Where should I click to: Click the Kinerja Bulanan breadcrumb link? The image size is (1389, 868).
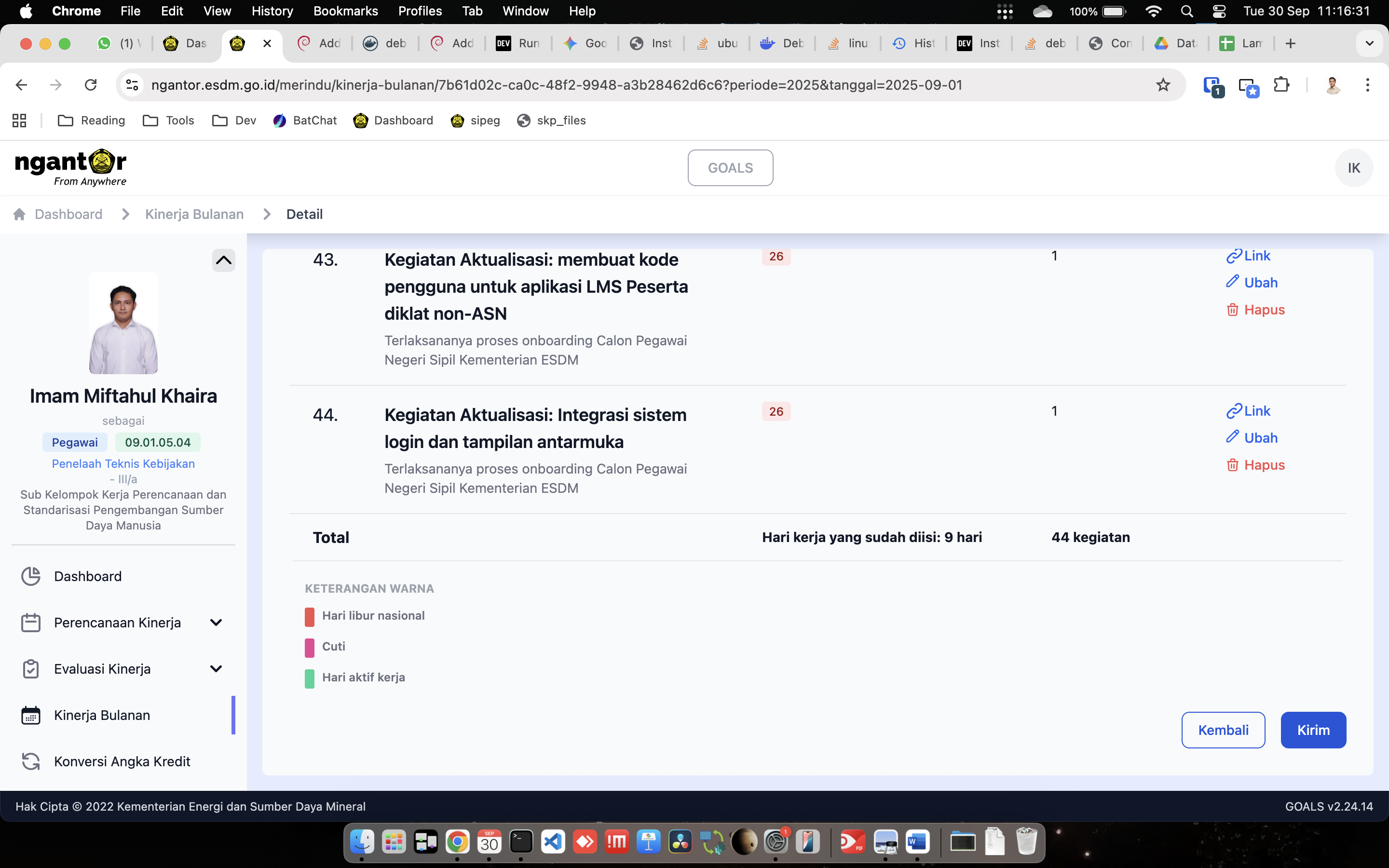[194, 214]
